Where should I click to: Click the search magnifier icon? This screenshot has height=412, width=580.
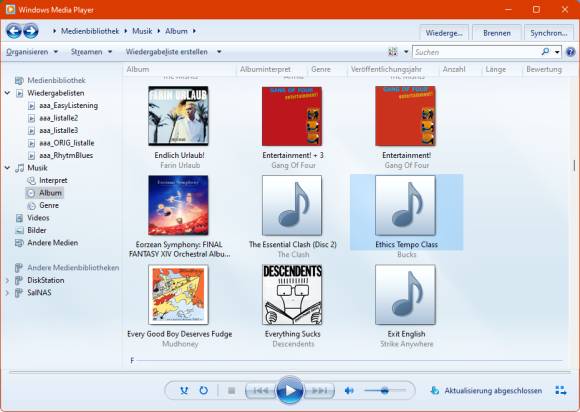545,52
